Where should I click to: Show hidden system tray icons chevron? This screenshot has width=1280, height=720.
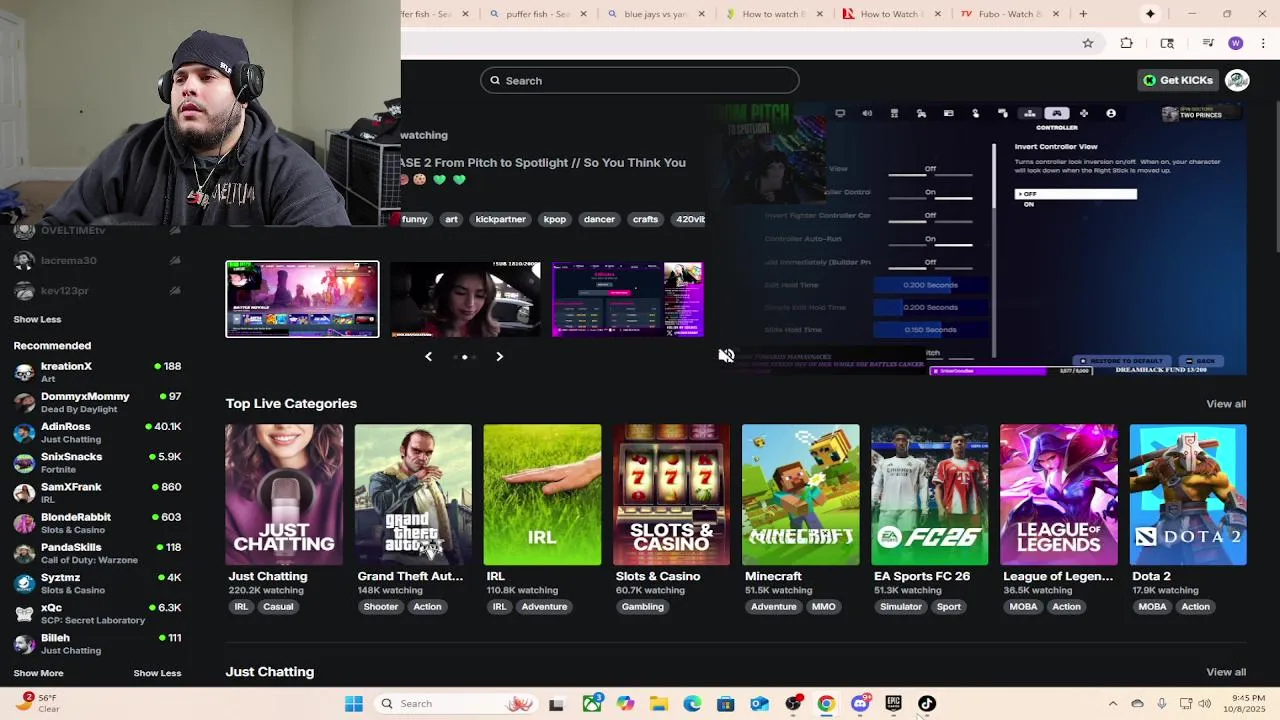[x=1112, y=704]
